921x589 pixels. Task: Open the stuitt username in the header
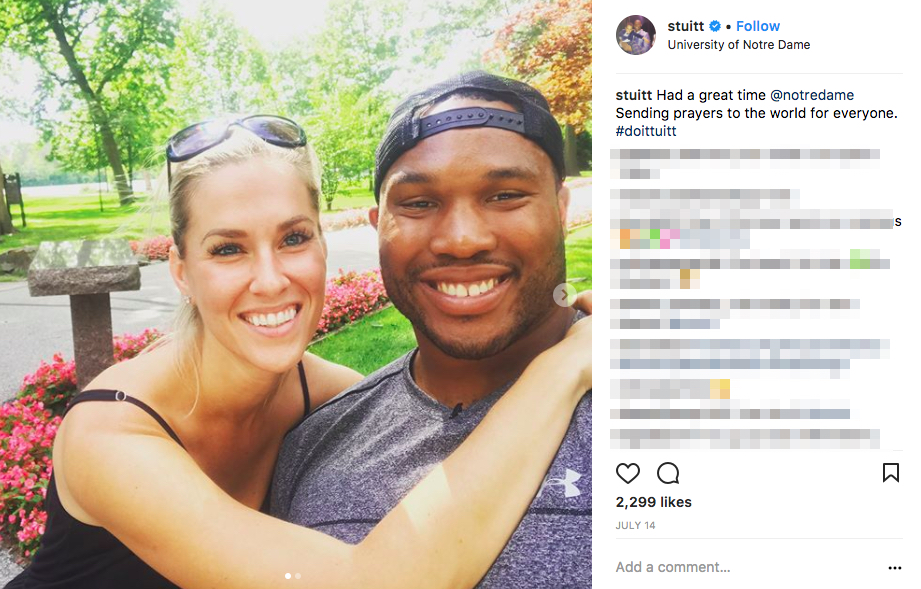pyautogui.click(x=685, y=26)
